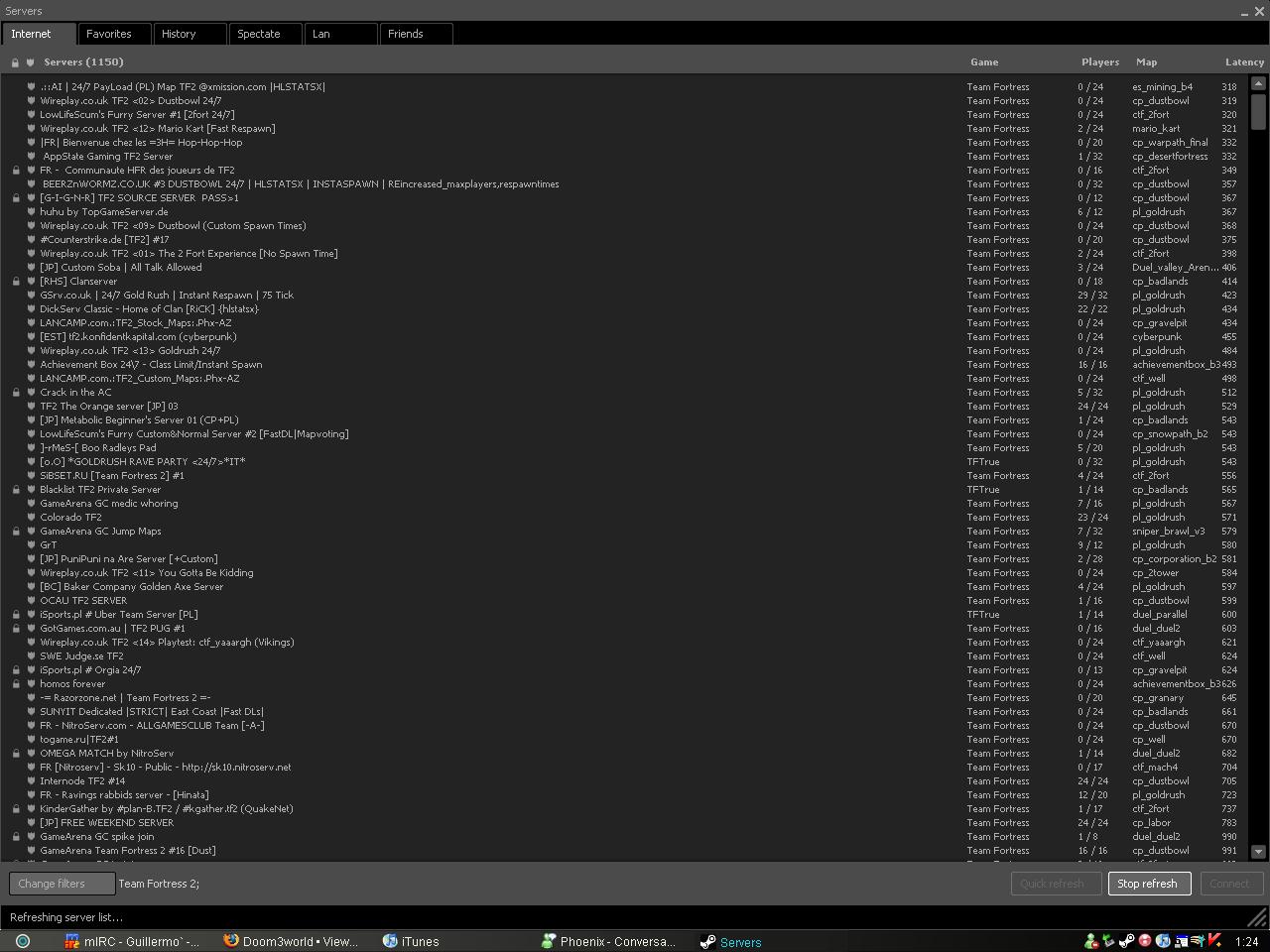Select the Colorado TF2 server row
This screenshot has width=1270, height=952.
625,518
